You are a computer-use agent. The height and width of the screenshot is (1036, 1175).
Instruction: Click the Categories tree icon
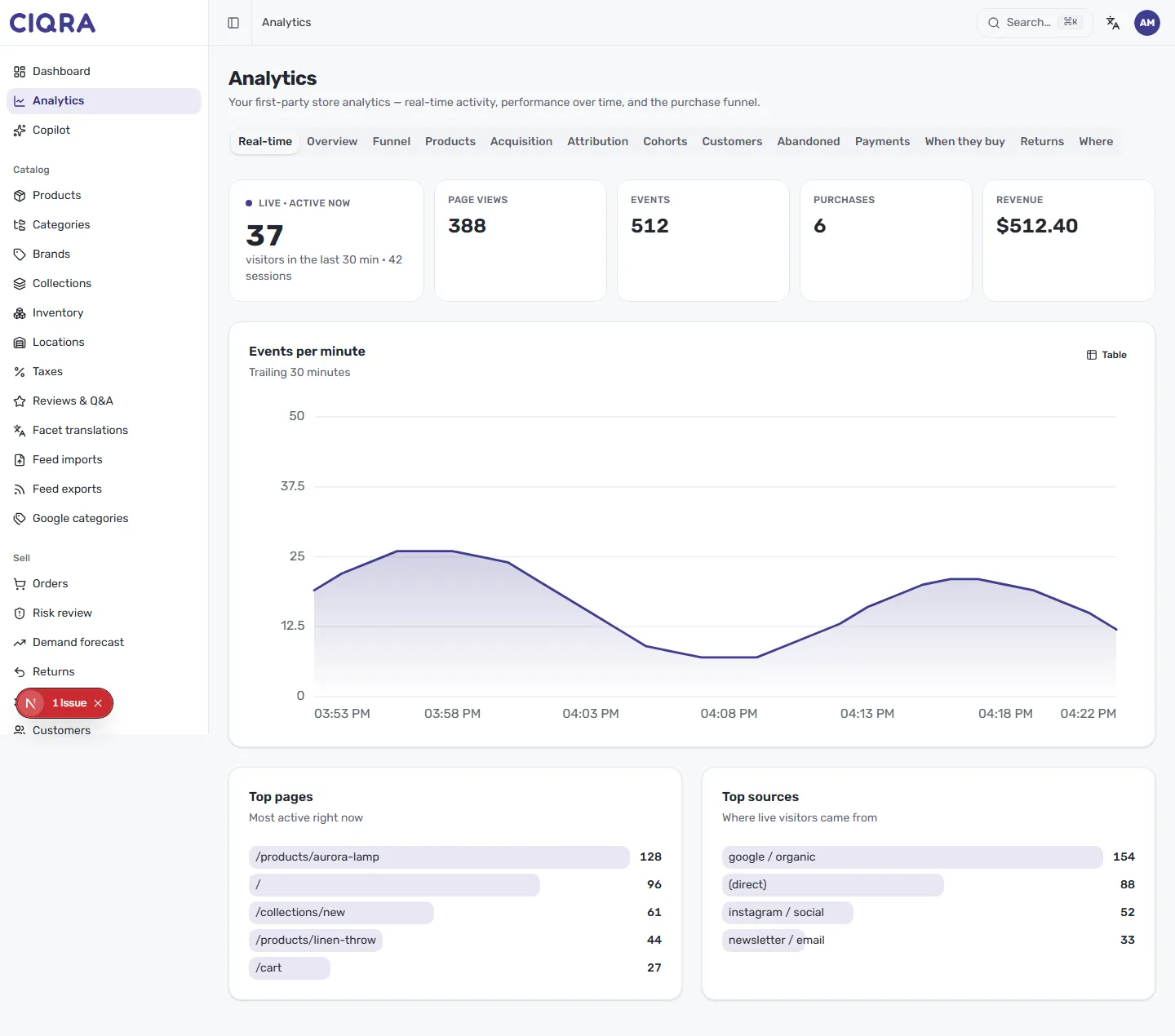20,225
